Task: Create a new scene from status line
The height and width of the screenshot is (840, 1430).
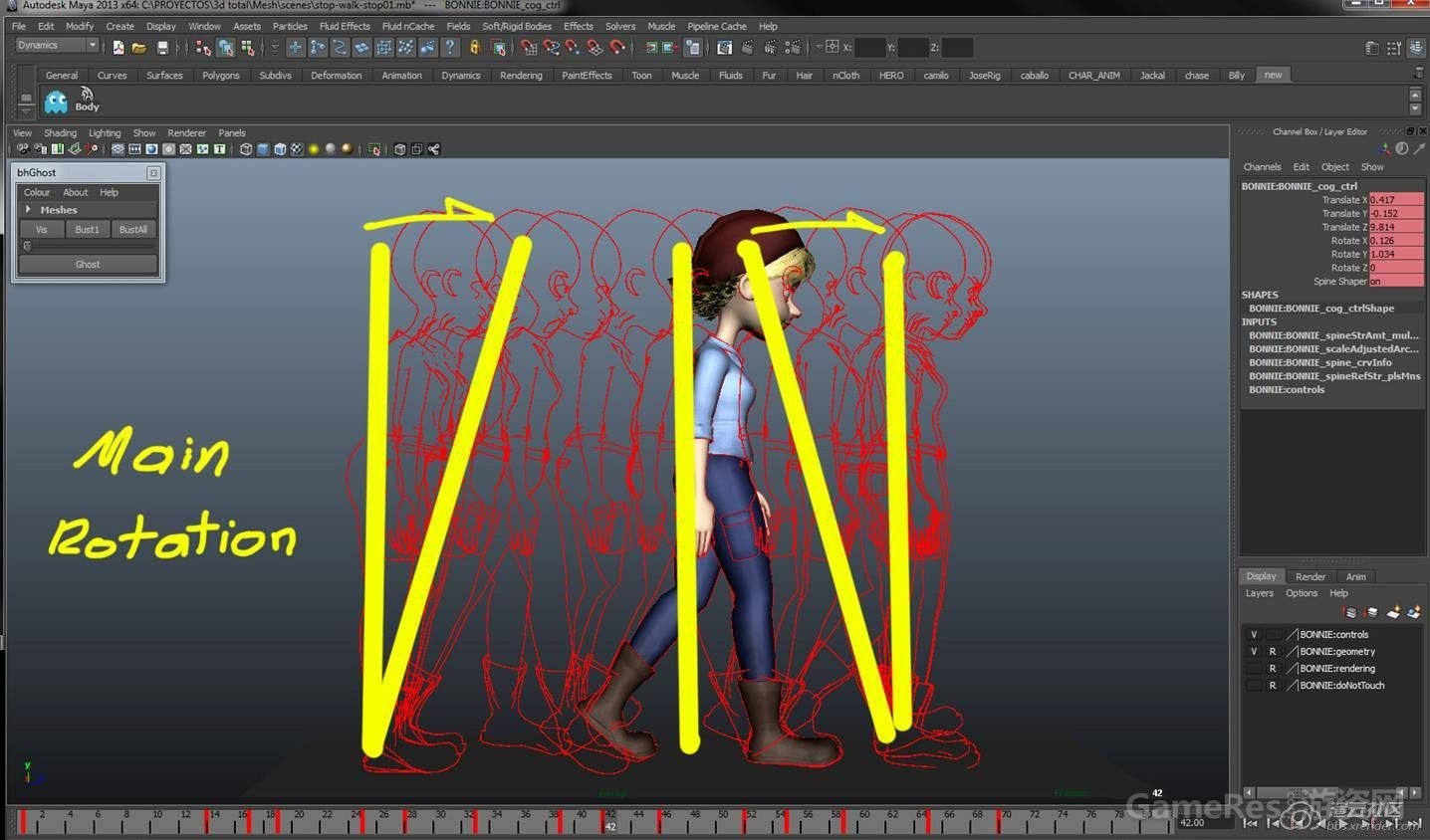Action: pos(119,47)
